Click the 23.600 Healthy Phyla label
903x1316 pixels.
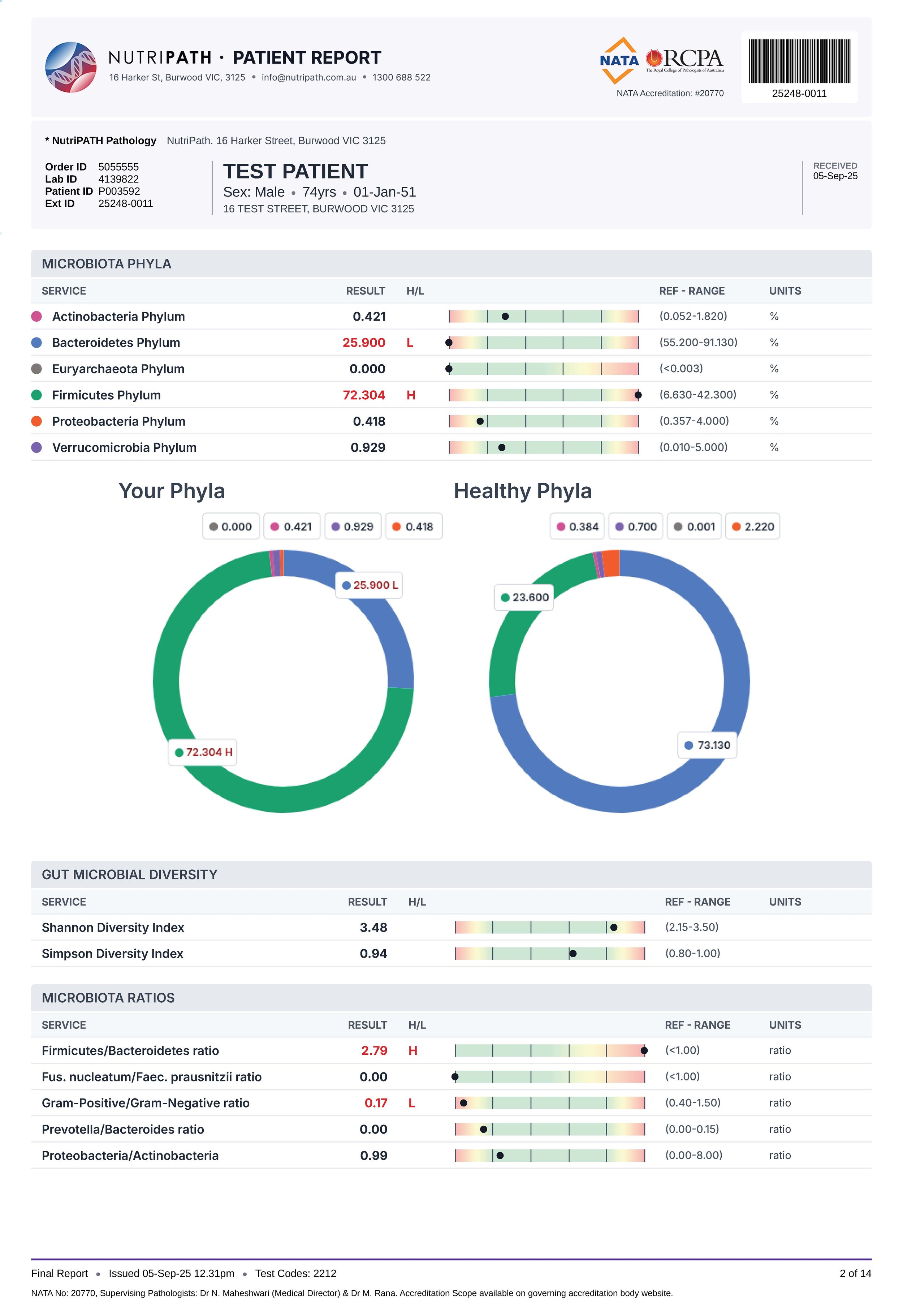coord(524,597)
